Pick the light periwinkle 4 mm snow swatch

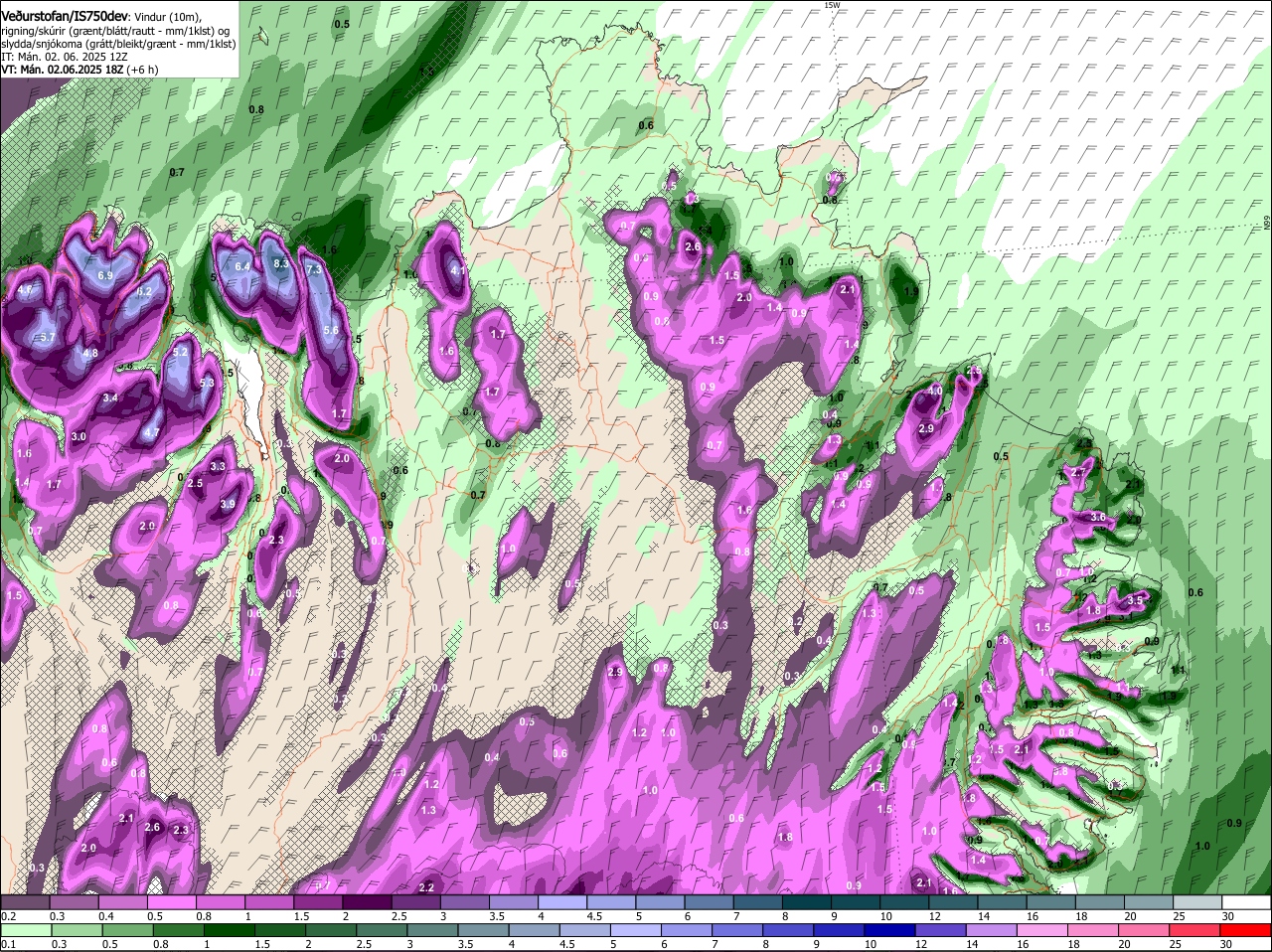(564, 902)
